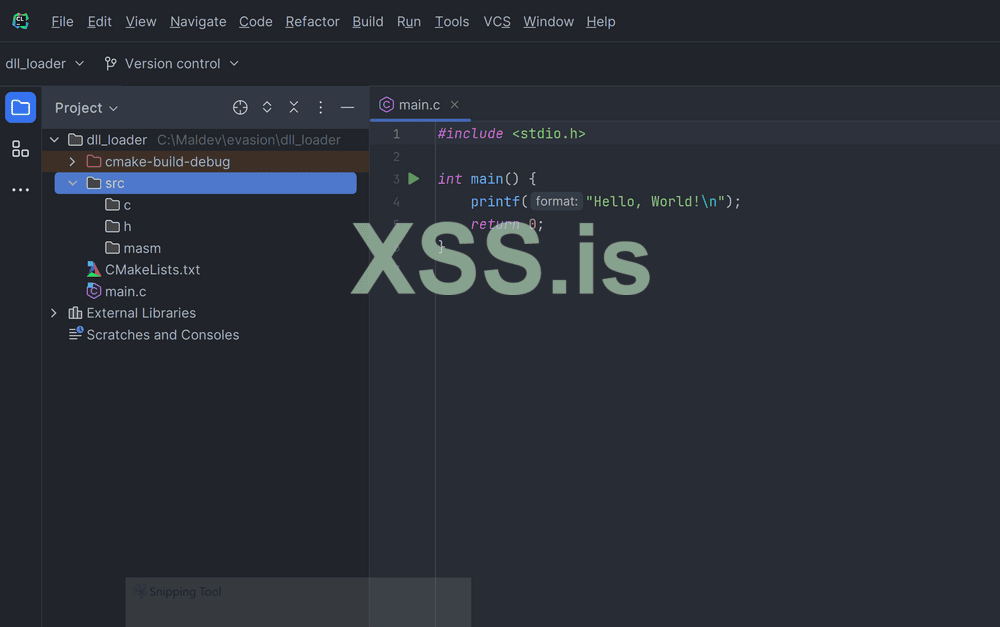Click Select Opened File crosshair icon
Image resolution: width=1000 pixels, height=627 pixels.
240,108
